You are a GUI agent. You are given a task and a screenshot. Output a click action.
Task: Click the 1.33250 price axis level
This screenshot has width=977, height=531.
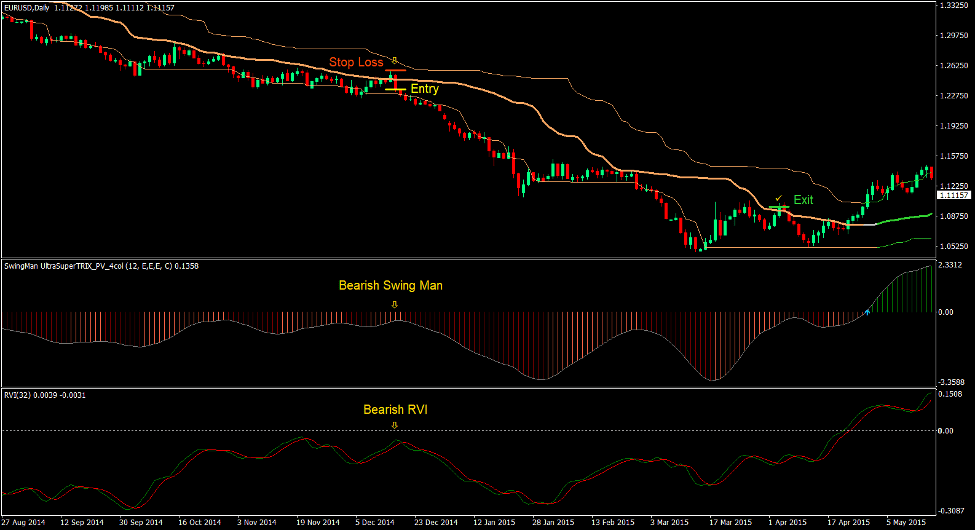954,5
